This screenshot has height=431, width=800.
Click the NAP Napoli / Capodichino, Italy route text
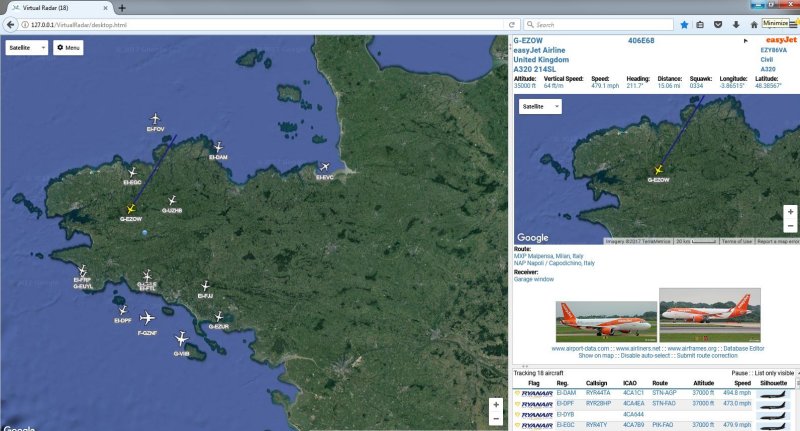coord(554,263)
